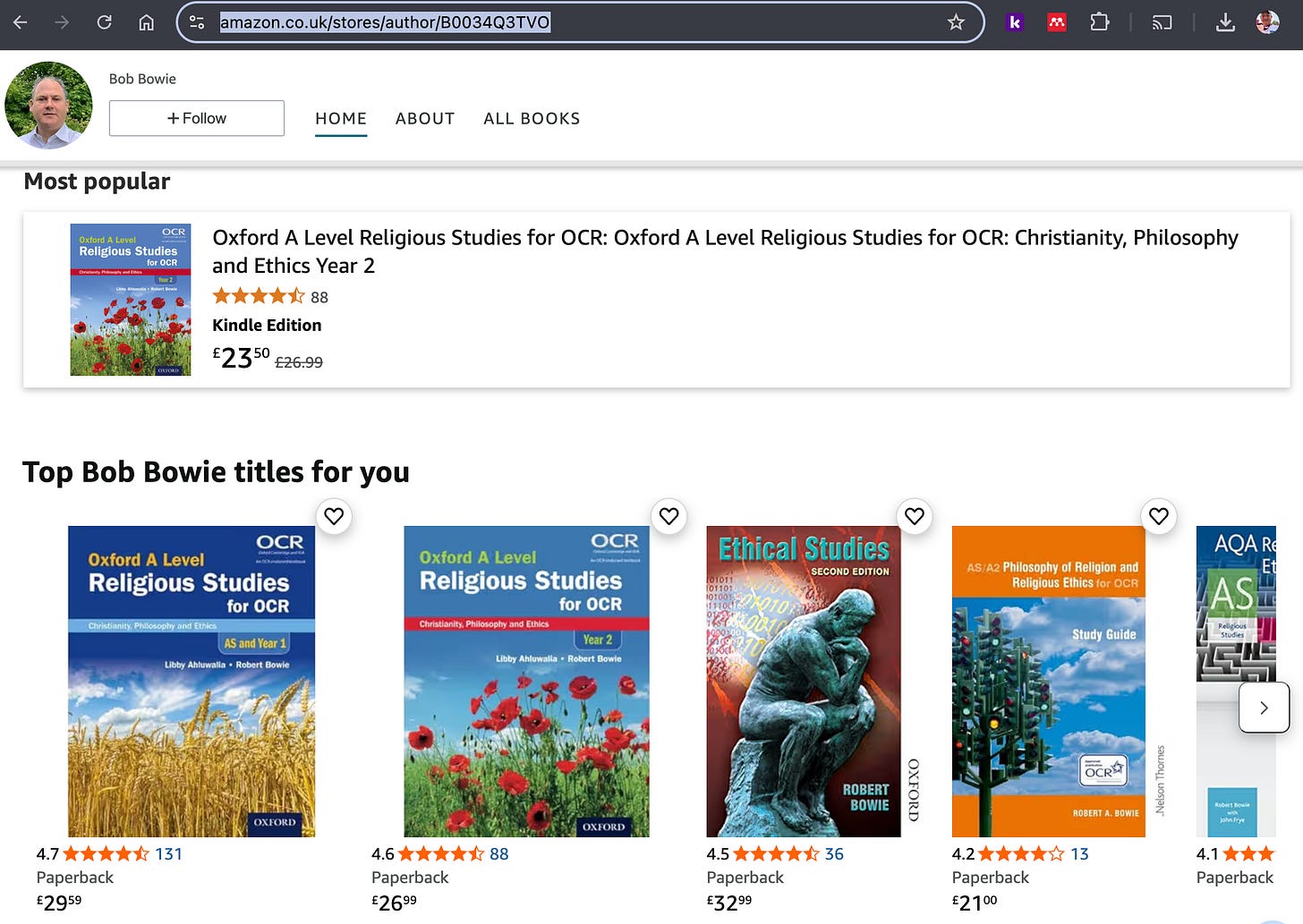Screen dimensions: 1303x924
Task: Click the Most popular book cover thumbnail
Action: pos(131,300)
